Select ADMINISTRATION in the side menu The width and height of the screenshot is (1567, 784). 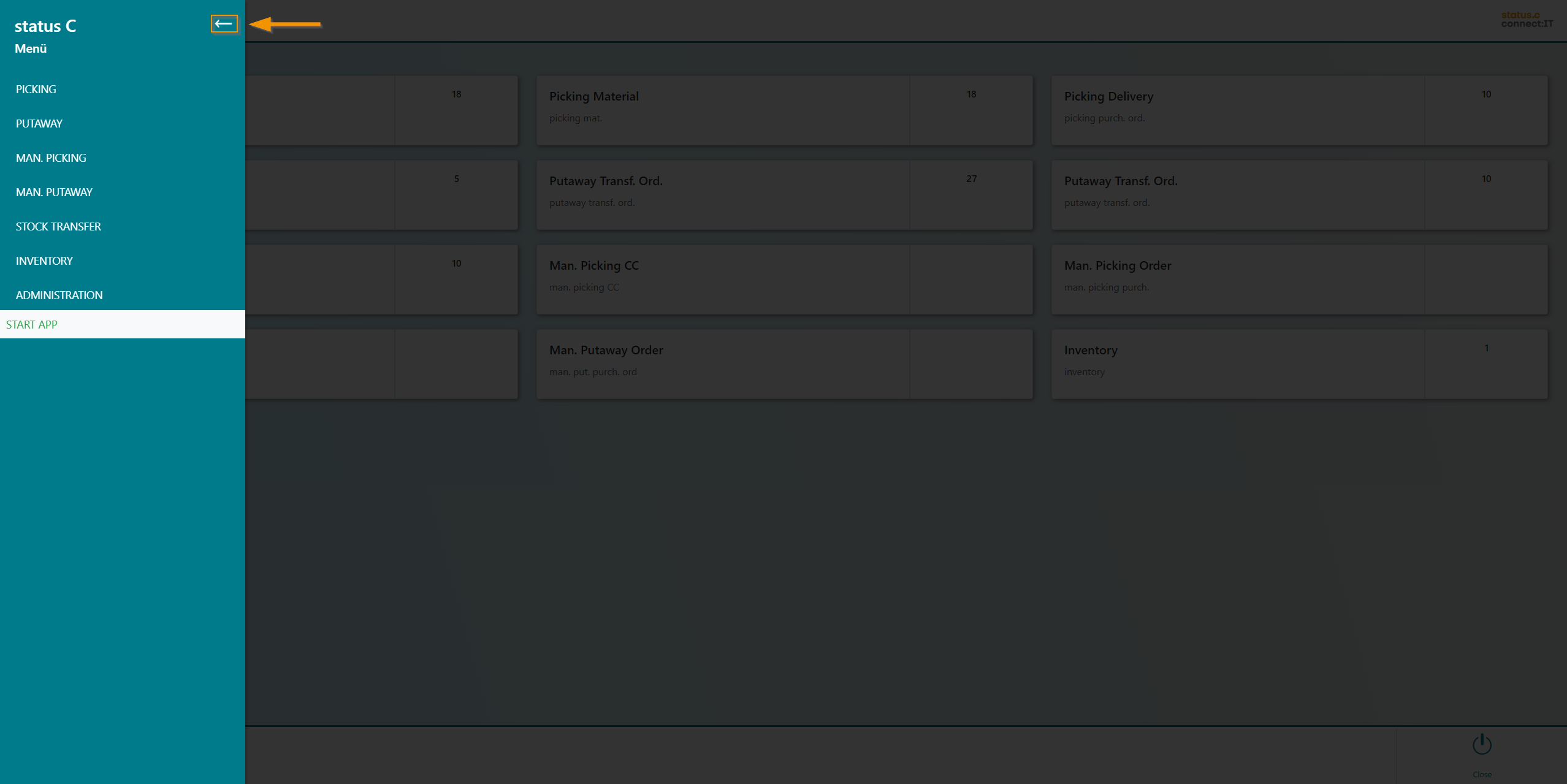[59, 295]
